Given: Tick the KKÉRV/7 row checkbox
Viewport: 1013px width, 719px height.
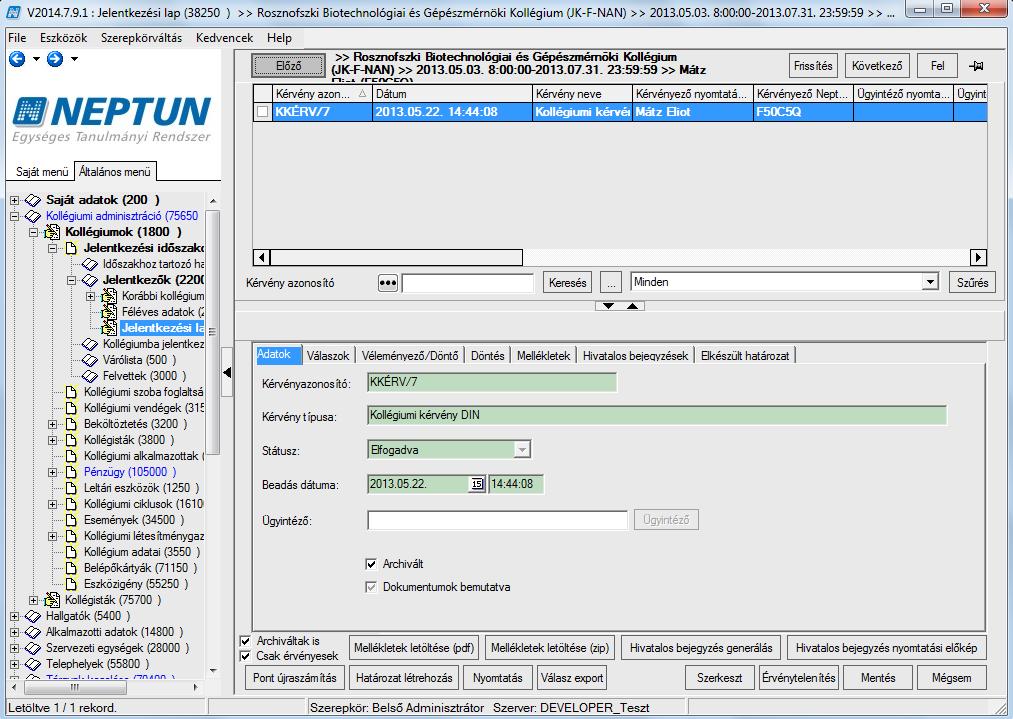Looking at the screenshot, I should click(262, 112).
